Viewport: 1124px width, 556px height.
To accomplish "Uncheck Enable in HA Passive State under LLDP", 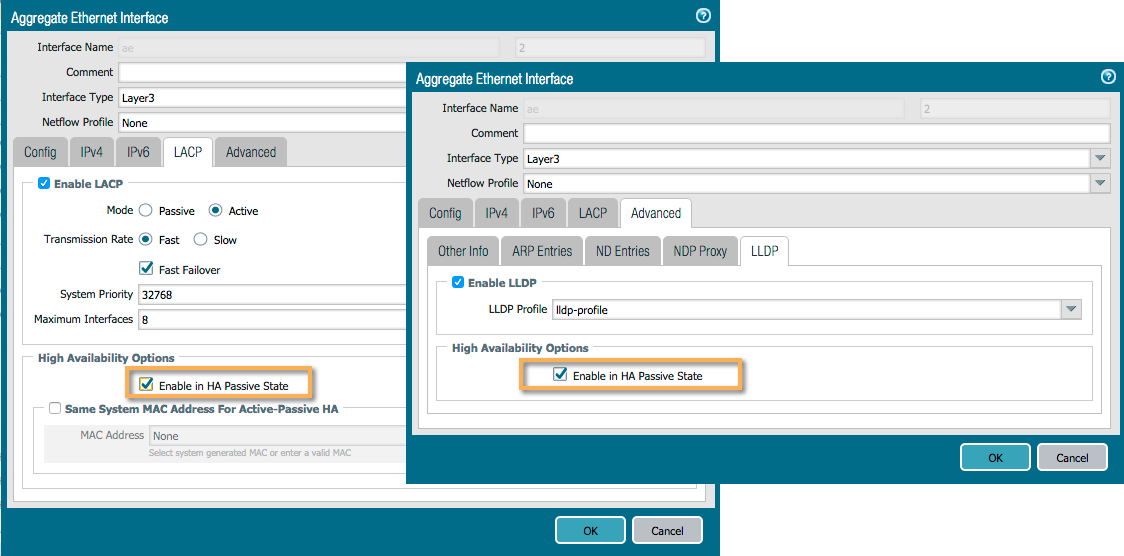I will (x=560, y=376).
